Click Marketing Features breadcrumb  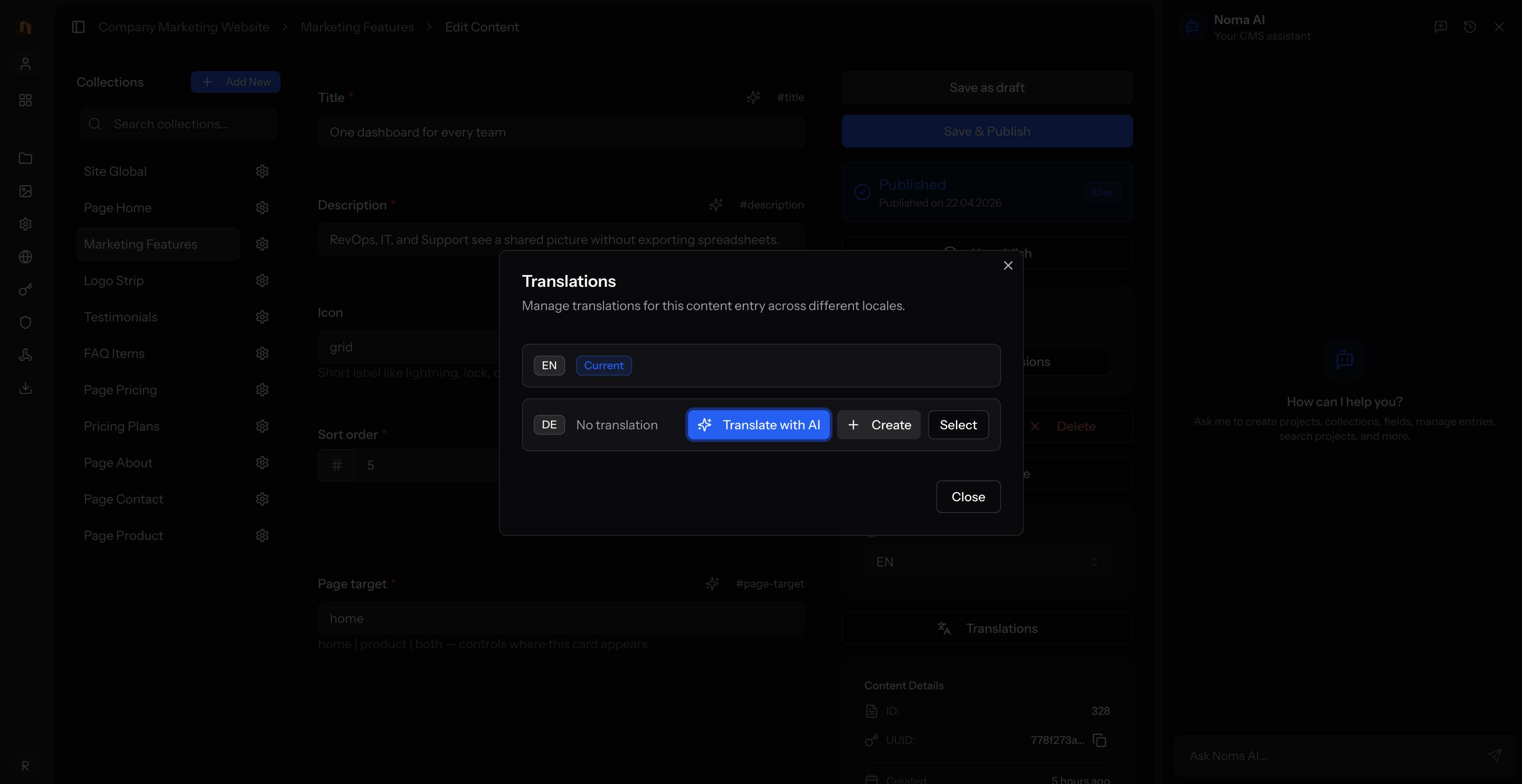(357, 27)
